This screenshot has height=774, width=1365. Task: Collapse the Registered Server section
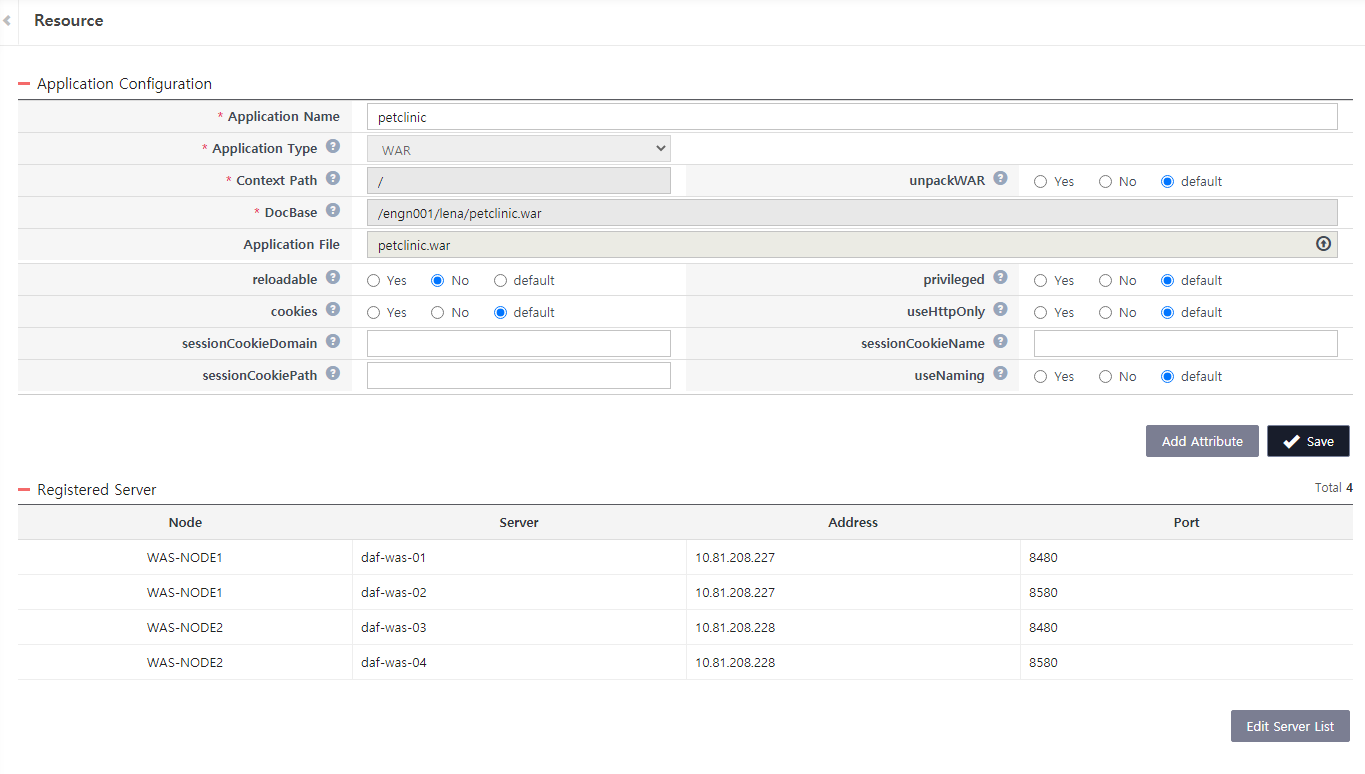[x=24, y=489]
